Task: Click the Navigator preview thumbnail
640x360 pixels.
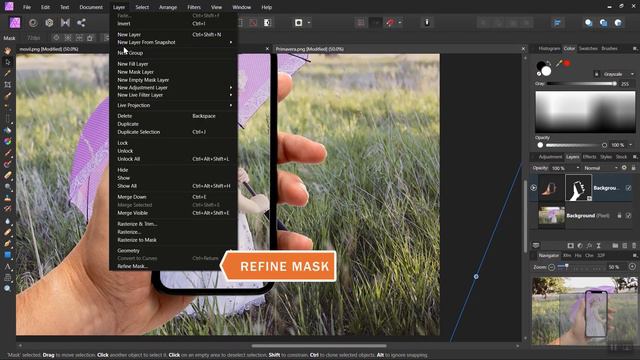Action: (584, 311)
